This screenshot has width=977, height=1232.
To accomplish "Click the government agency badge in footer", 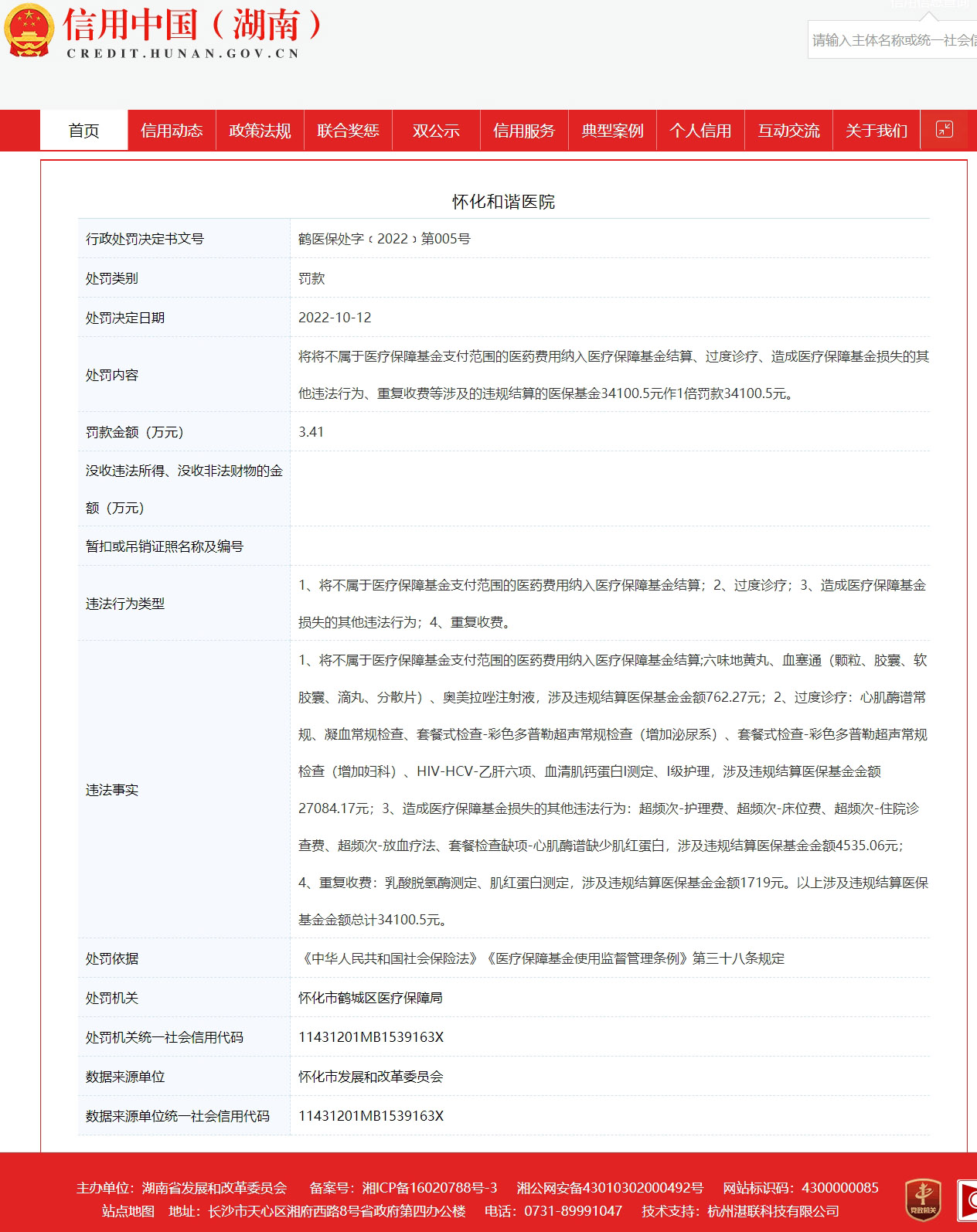I will [x=923, y=1199].
